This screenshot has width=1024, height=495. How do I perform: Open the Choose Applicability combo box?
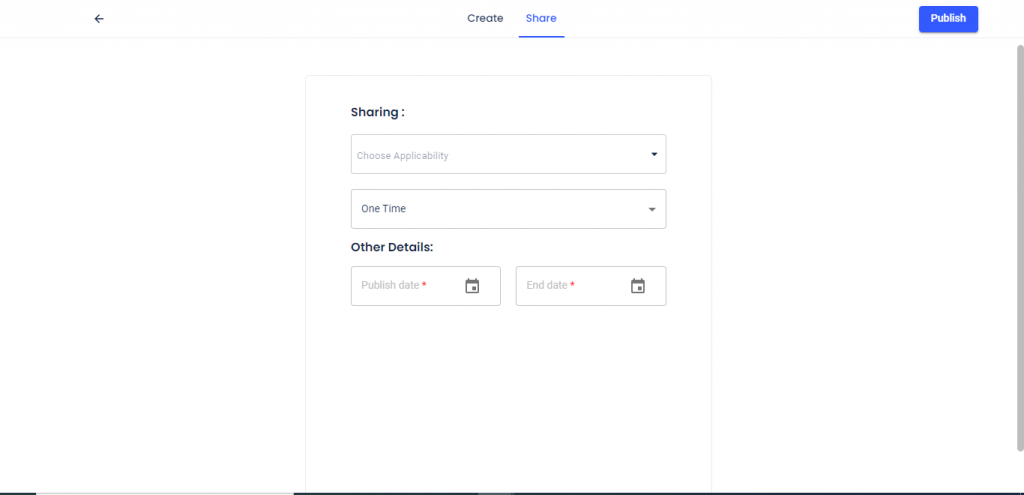(509, 154)
